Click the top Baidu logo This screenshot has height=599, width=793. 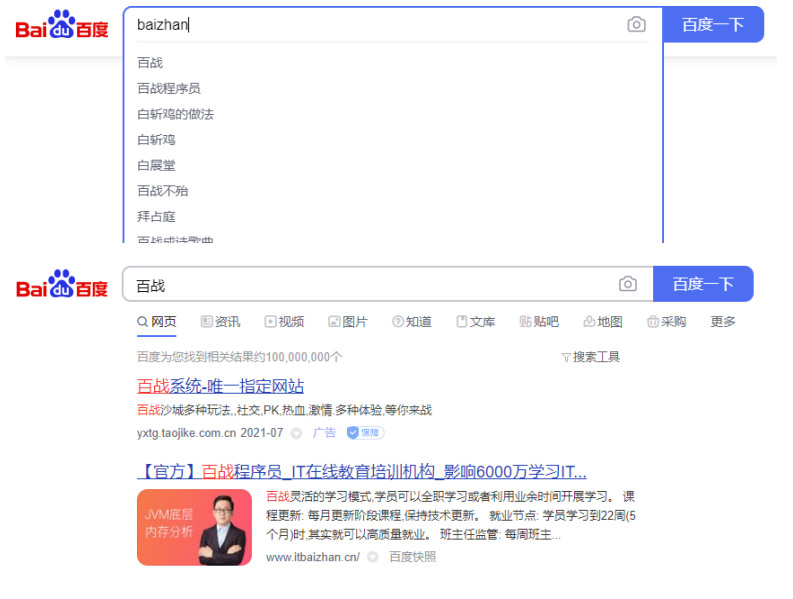tap(62, 24)
